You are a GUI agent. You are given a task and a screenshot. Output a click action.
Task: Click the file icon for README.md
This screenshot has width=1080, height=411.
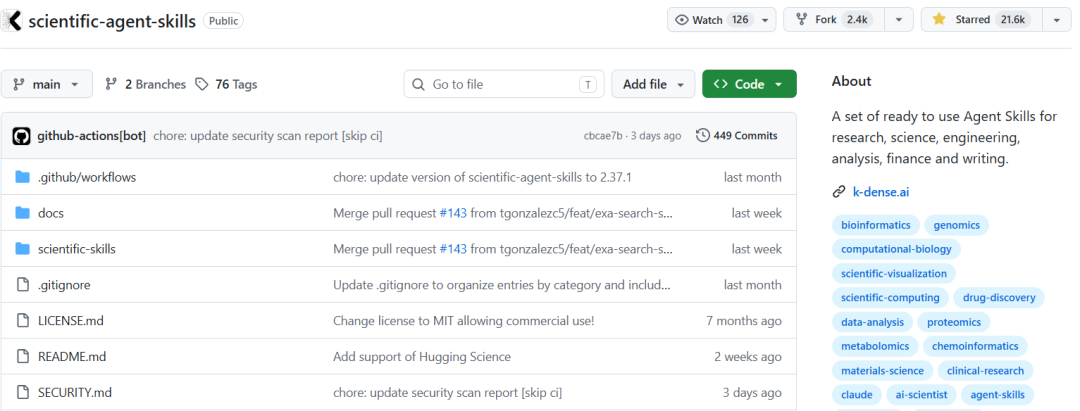[x=23, y=357]
